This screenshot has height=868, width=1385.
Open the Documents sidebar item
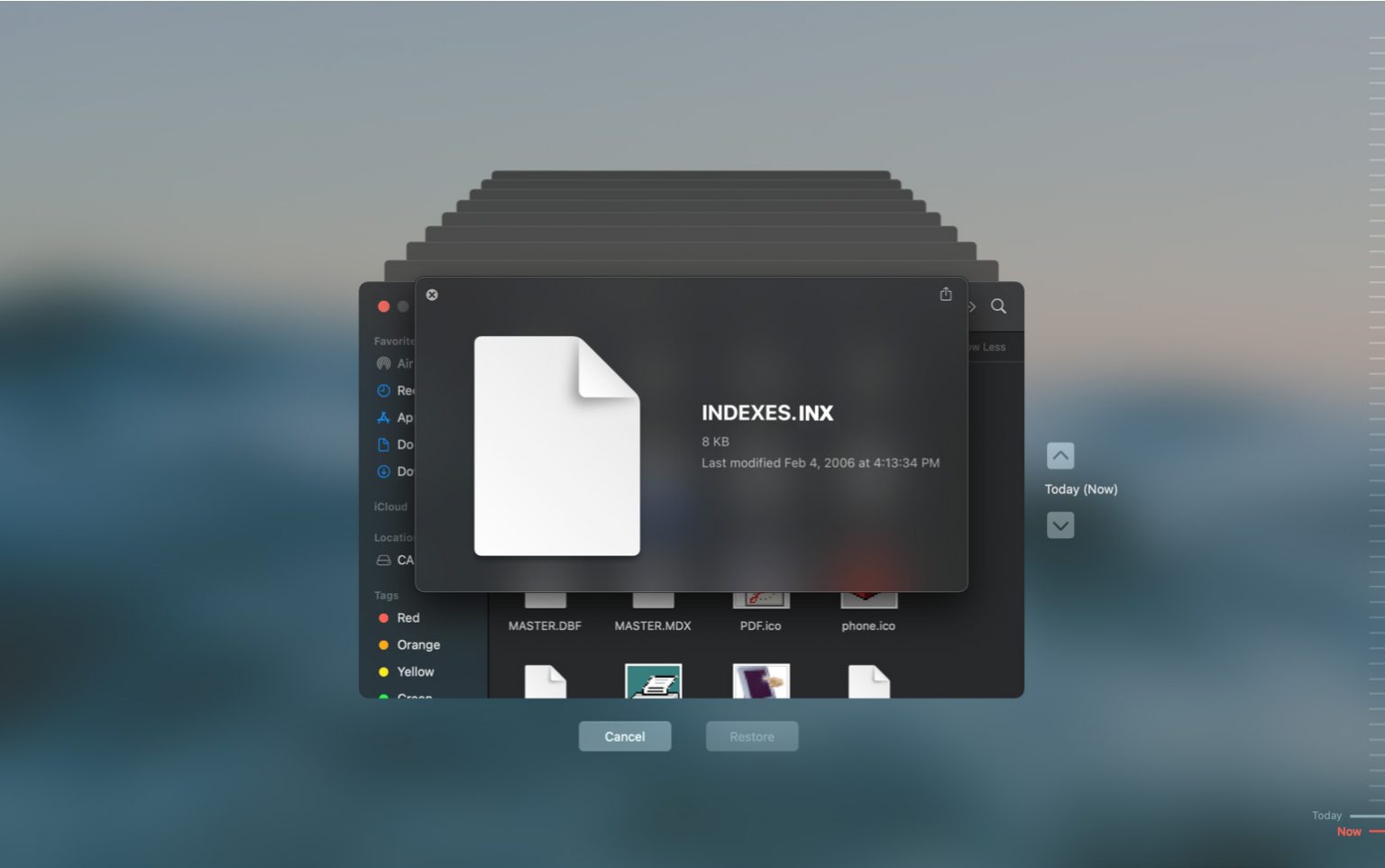coord(397,444)
